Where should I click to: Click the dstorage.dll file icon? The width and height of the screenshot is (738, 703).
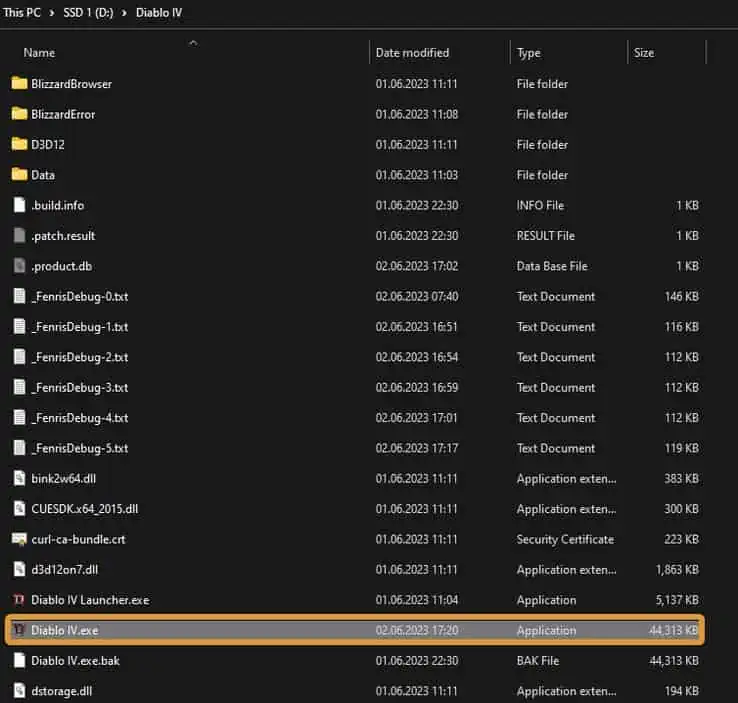click(x=19, y=691)
